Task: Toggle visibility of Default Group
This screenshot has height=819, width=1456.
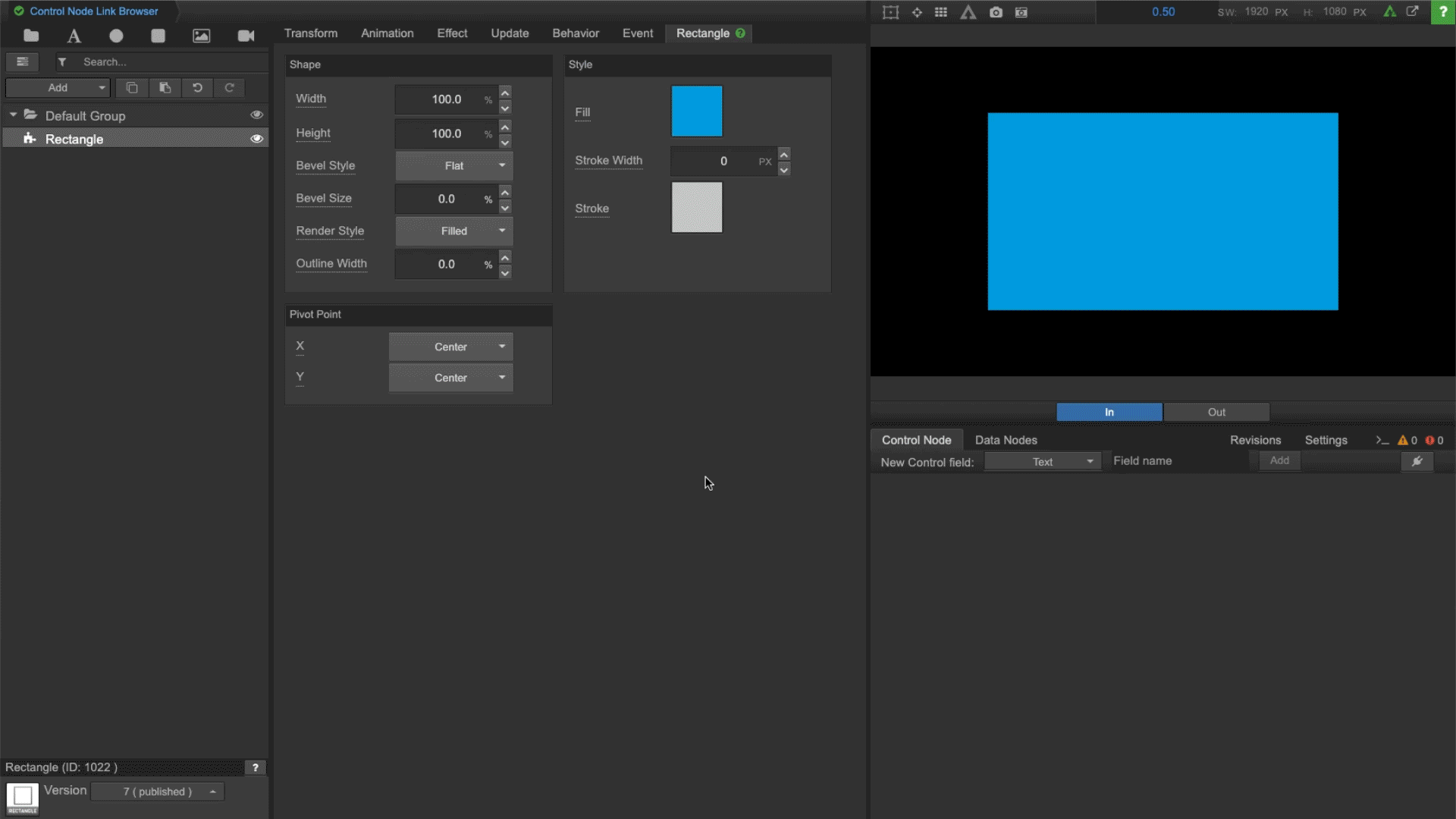Action: click(x=256, y=115)
